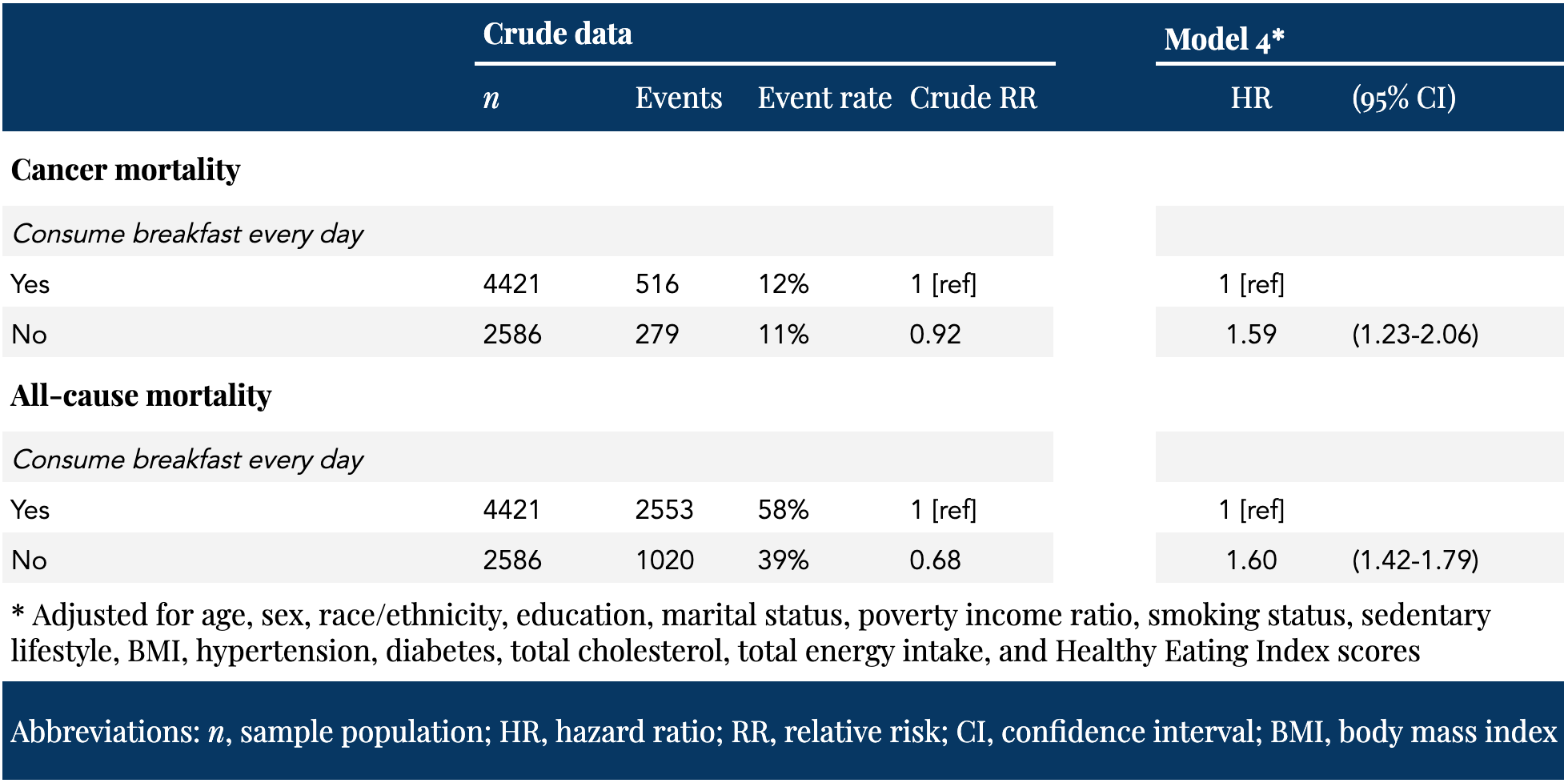The image size is (1568, 783).
Task: Select the 279 events cell
Action: [x=656, y=334]
